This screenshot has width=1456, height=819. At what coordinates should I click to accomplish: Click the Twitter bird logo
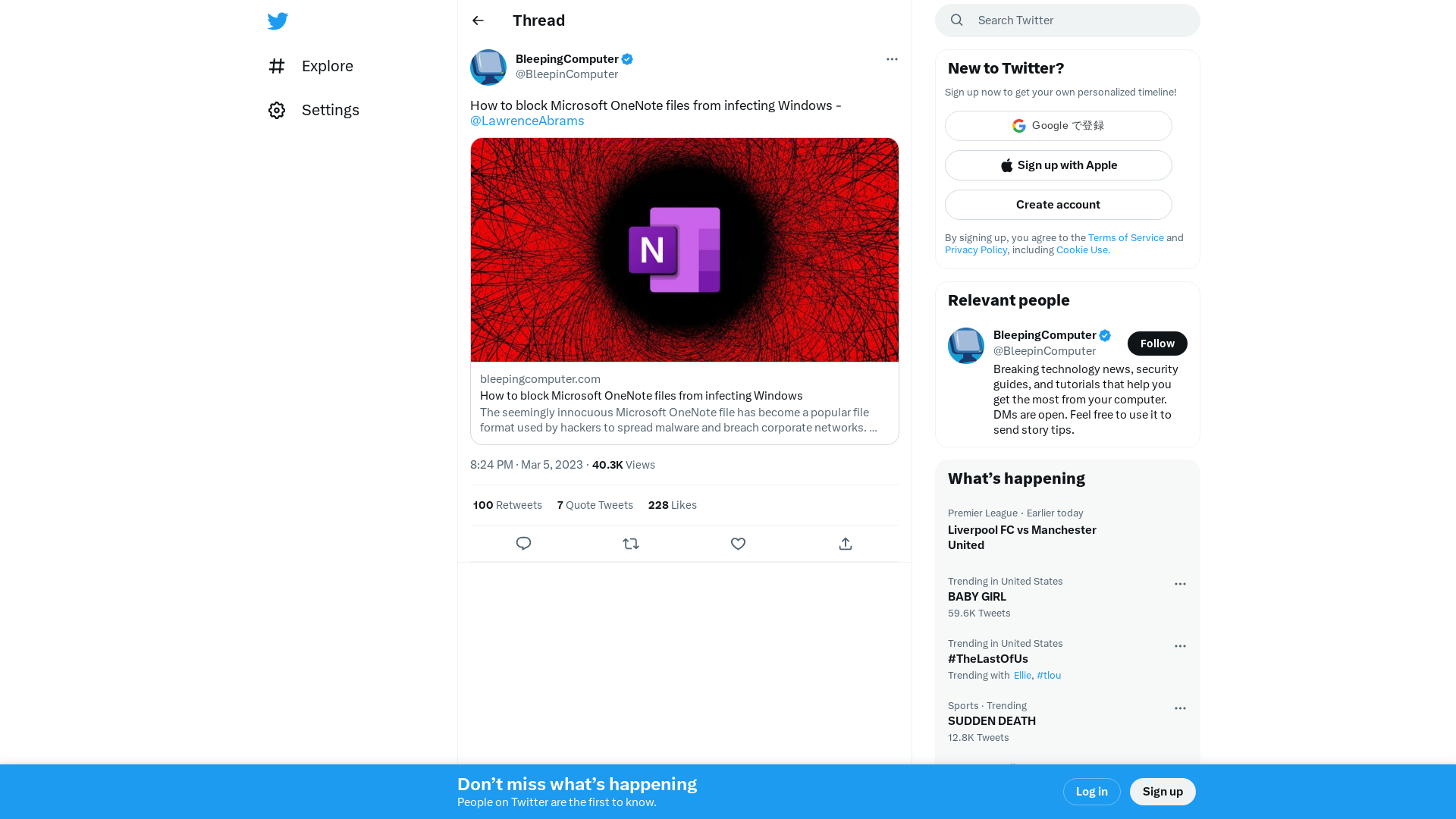click(x=278, y=20)
